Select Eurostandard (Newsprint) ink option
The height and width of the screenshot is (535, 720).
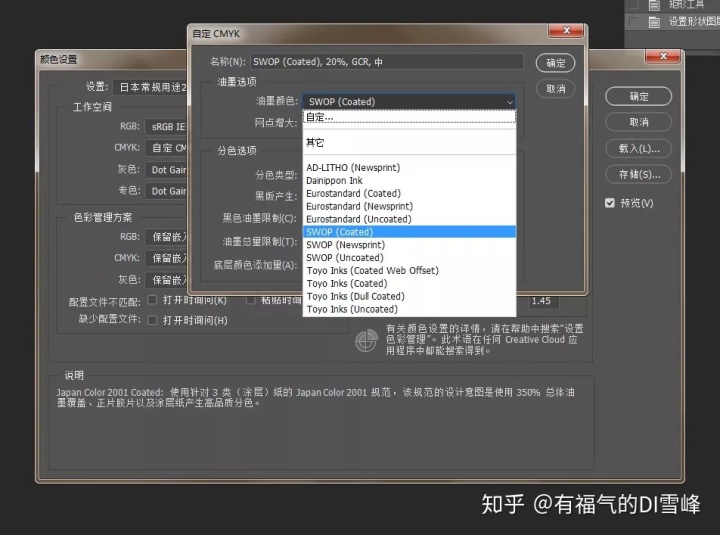[409, 206]
